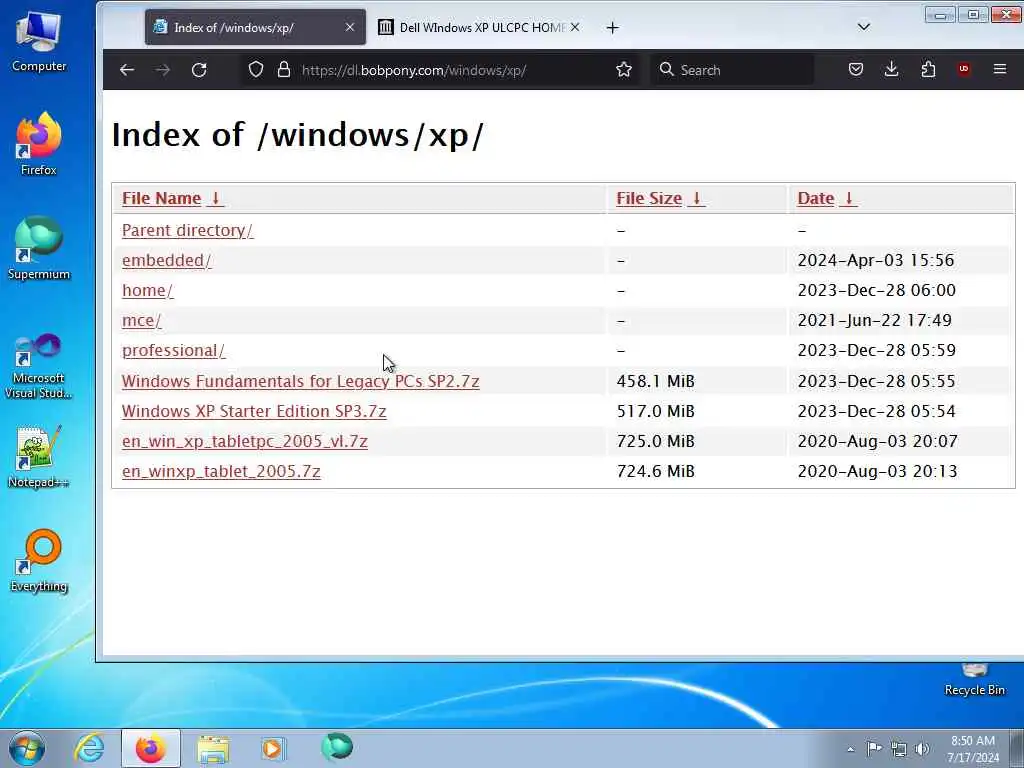The image size is (1024, 768).
Task: Open volume speaker tray icon
Action: (922, 749)
